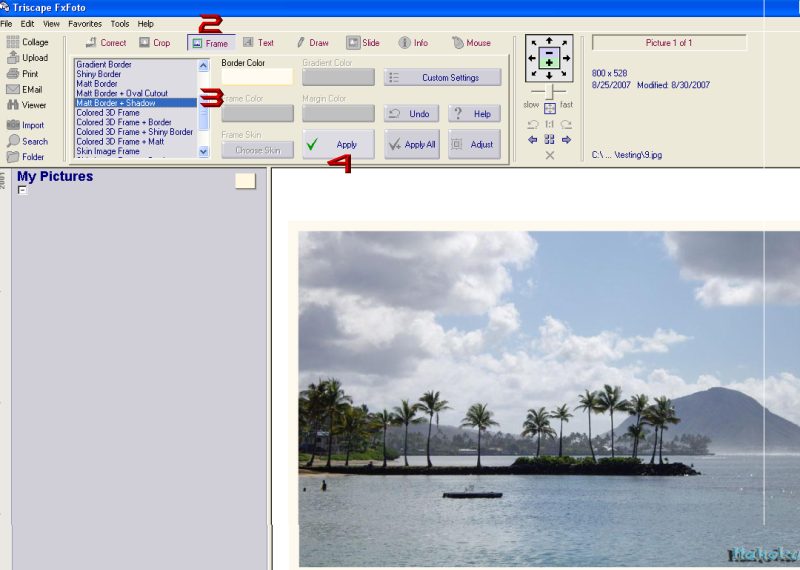Launch the Viewer from sidebar

click(12, 105)
